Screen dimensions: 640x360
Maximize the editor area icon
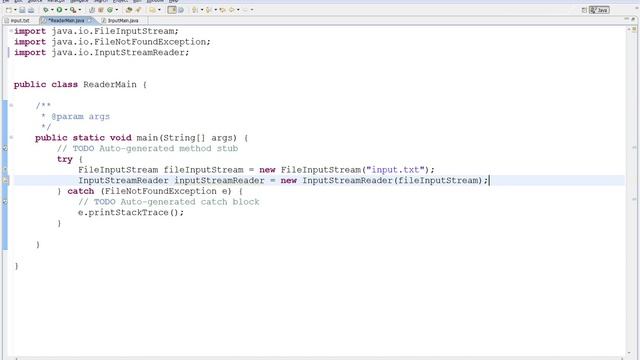pos(634,19)
